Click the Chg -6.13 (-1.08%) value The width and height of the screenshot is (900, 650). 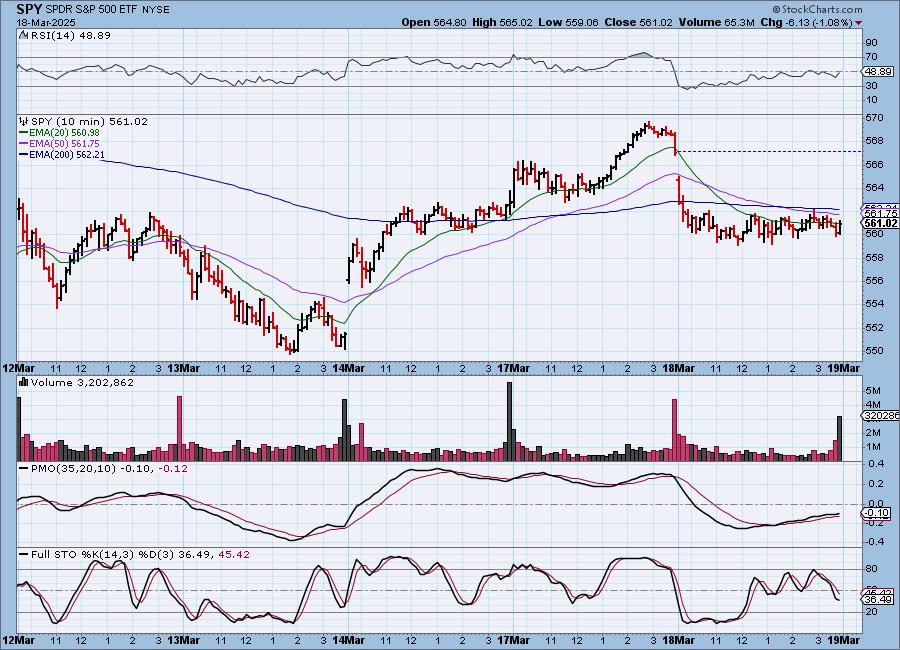(806, 22)
